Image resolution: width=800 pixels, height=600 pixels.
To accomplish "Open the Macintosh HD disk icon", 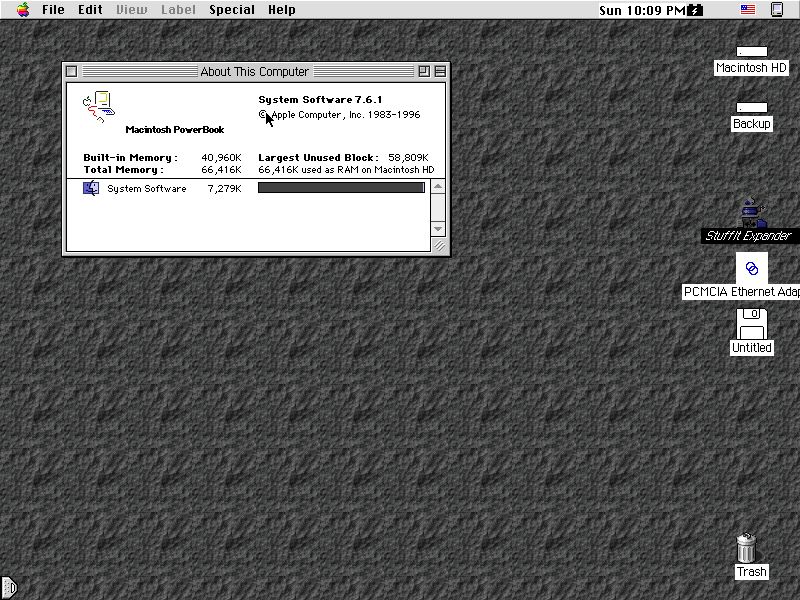I will tap(751, 52).
